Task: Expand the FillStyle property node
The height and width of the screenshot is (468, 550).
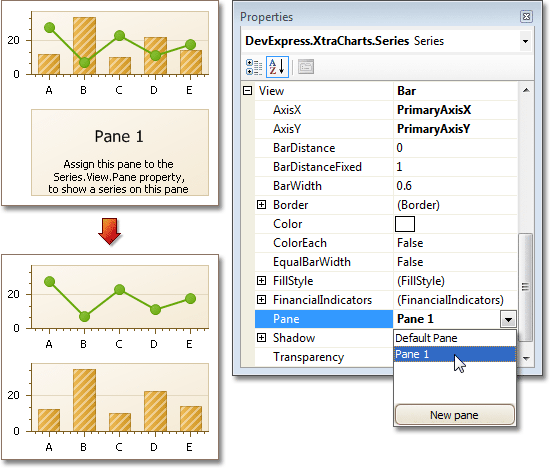Action: [x=261, y=281]
